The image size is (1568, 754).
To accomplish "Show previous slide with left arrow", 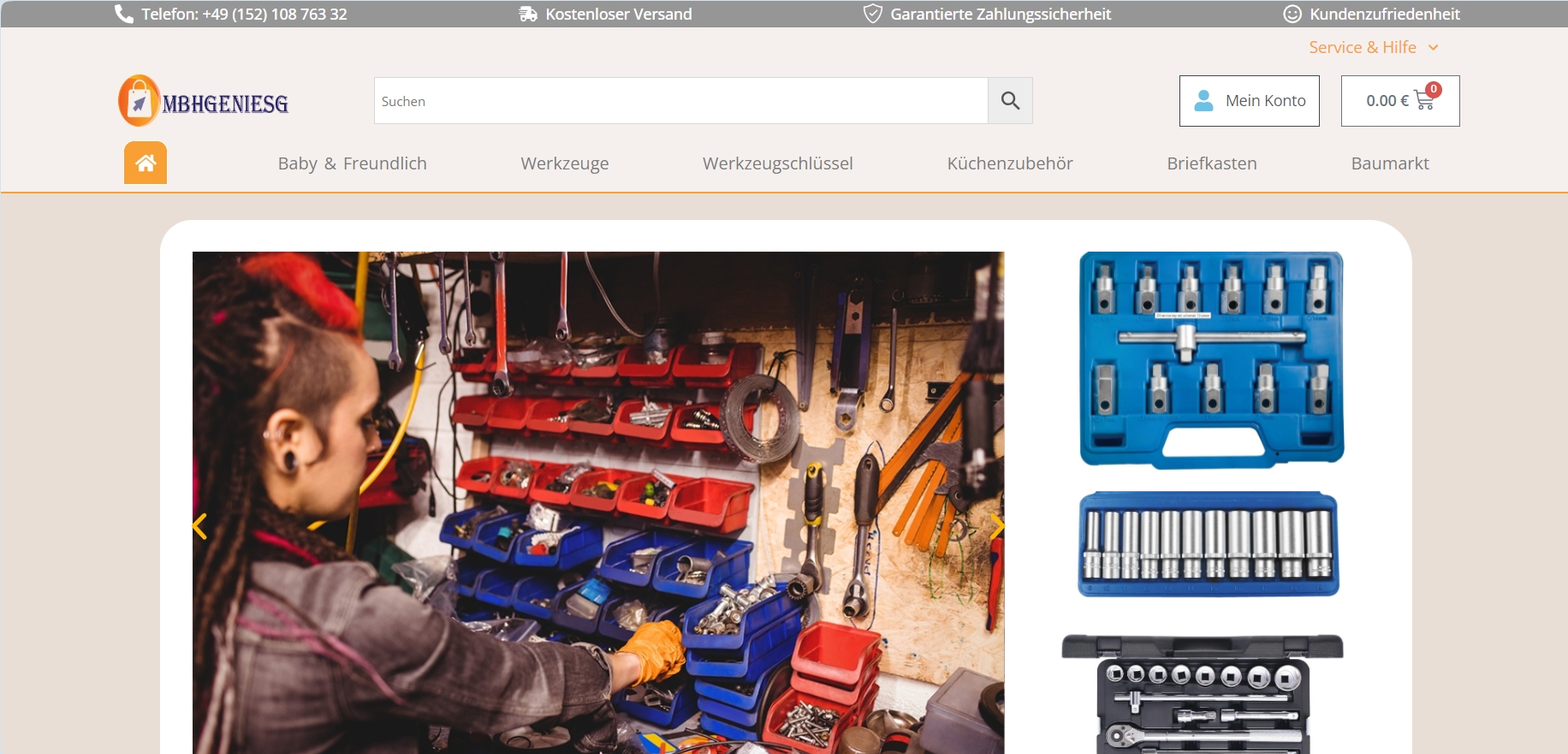I will click(200, 526).
